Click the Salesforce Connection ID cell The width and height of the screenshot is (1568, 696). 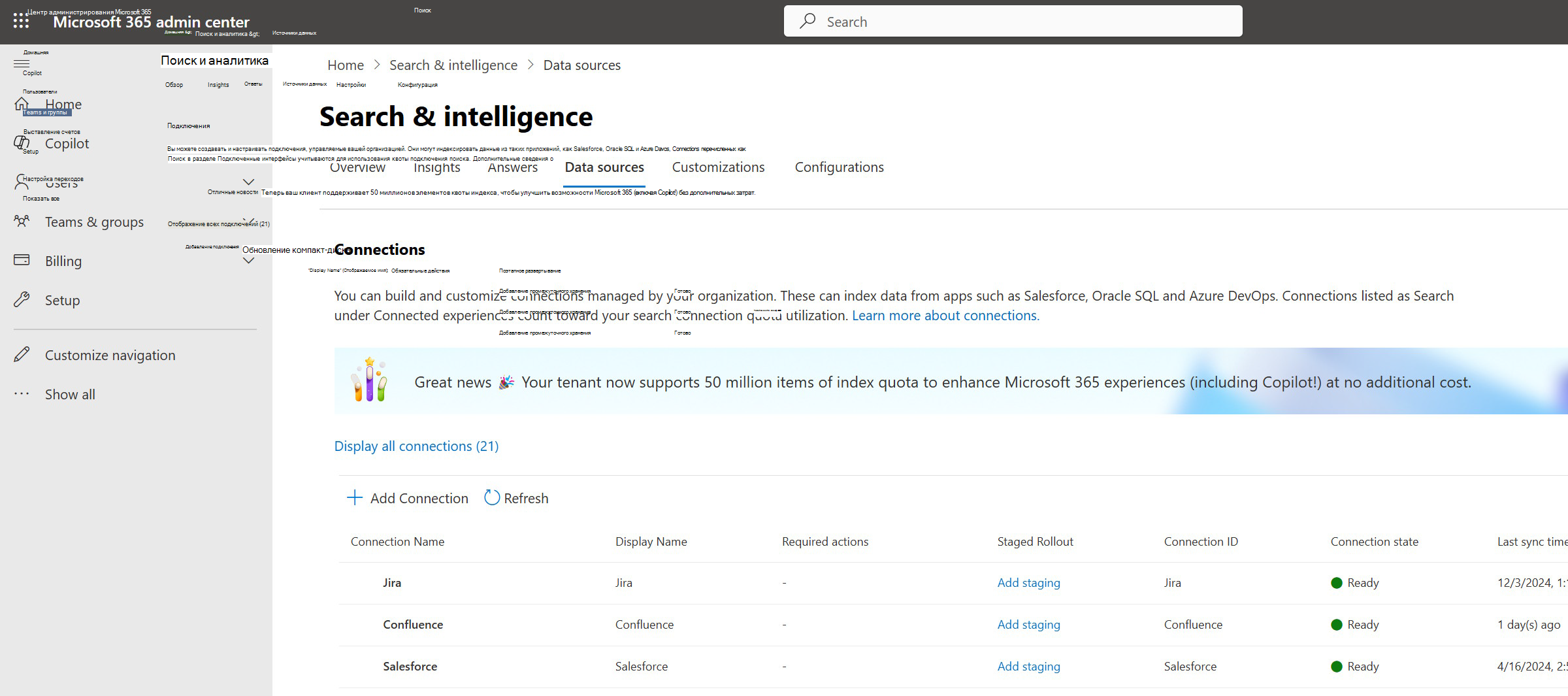(x=1190, y=667)
